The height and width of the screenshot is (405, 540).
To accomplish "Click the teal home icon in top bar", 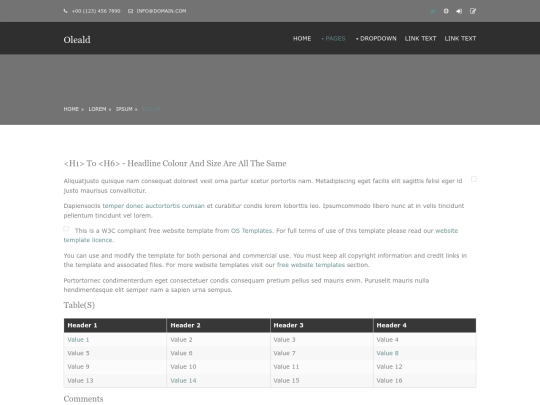I will [433, 11].
